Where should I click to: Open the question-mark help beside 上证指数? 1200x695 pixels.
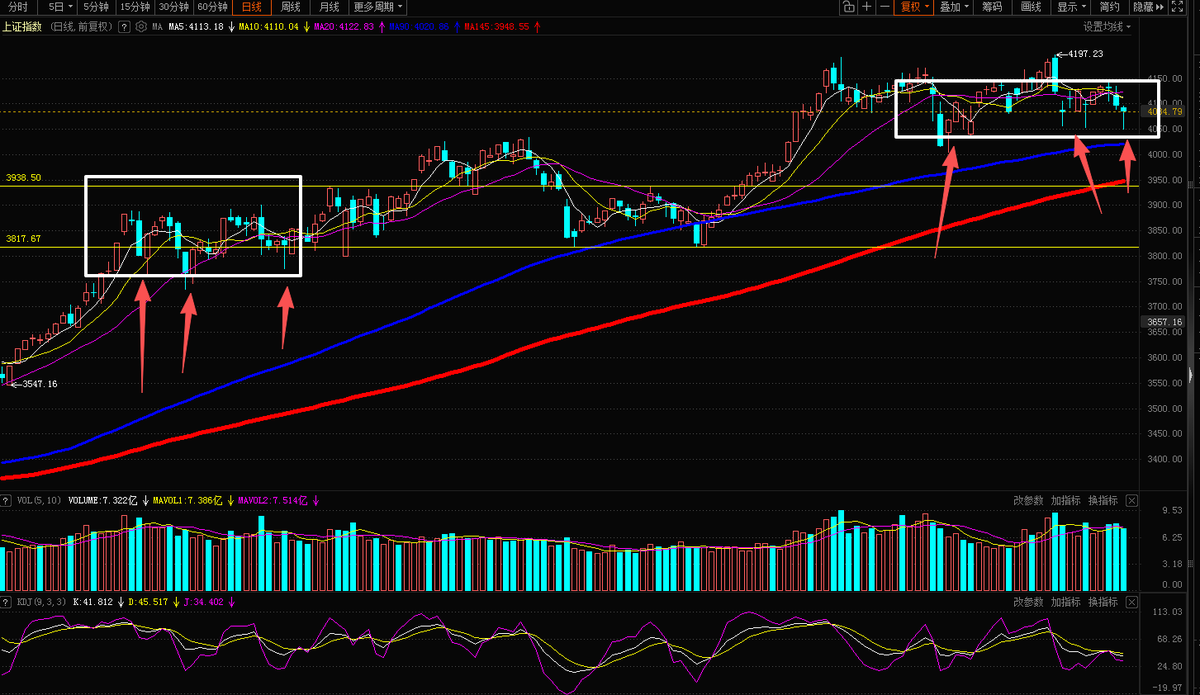124,27
